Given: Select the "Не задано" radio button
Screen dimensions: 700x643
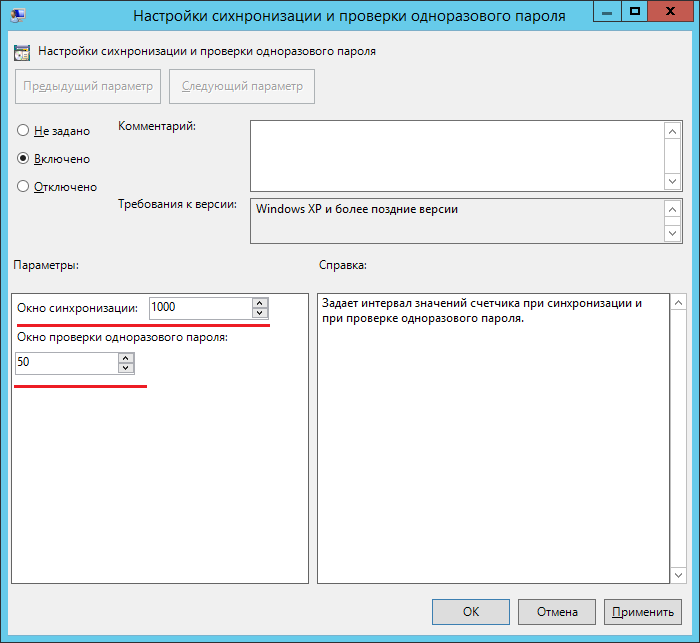Looking at the screenshot, I should click(x=24, y=131).
